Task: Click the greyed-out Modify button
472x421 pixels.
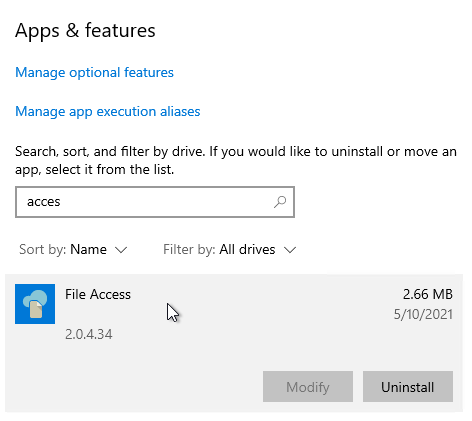Action: tap(308, 387)
